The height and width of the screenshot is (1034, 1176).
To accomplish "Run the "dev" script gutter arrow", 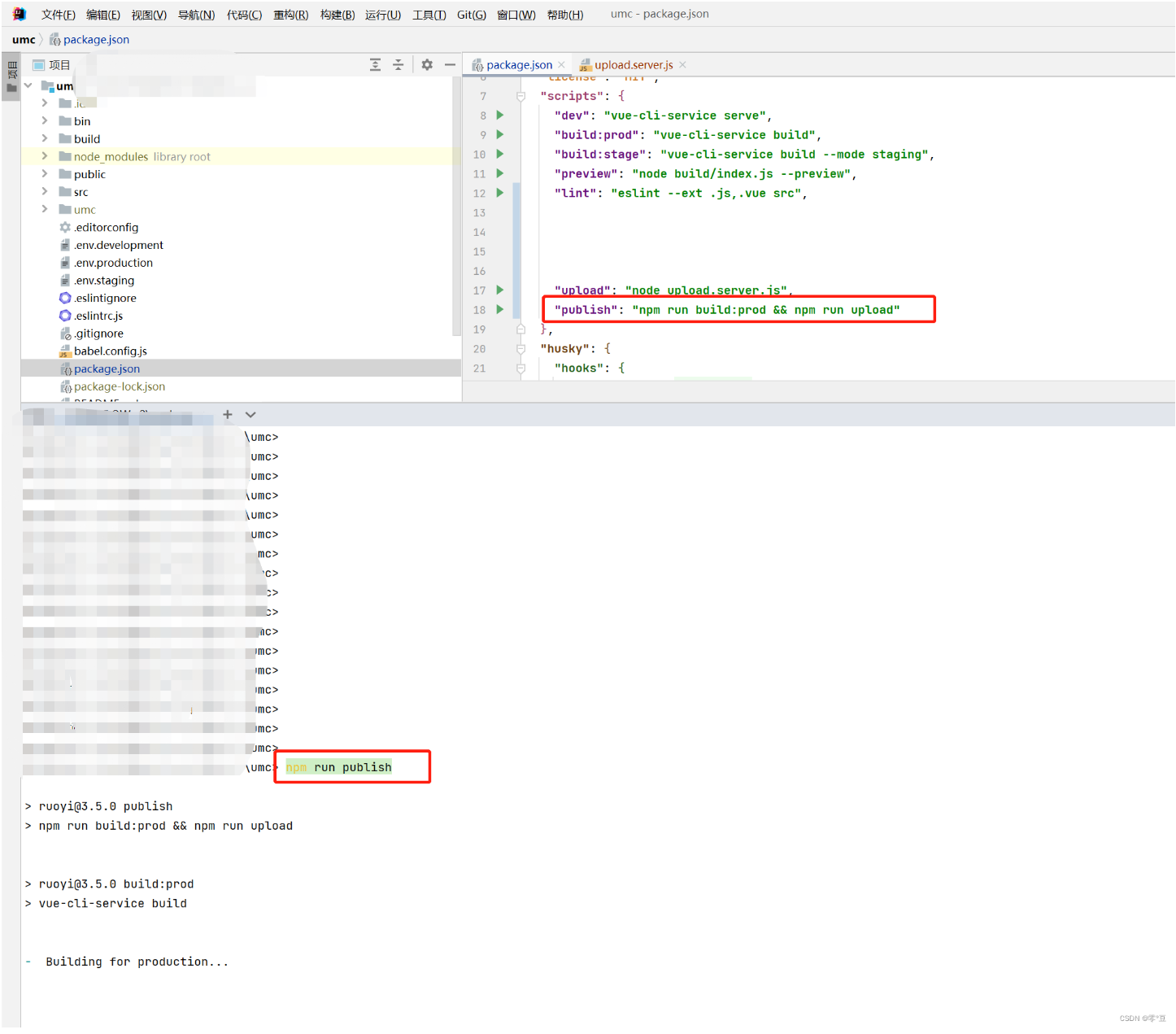I will [x=499, y=116].
